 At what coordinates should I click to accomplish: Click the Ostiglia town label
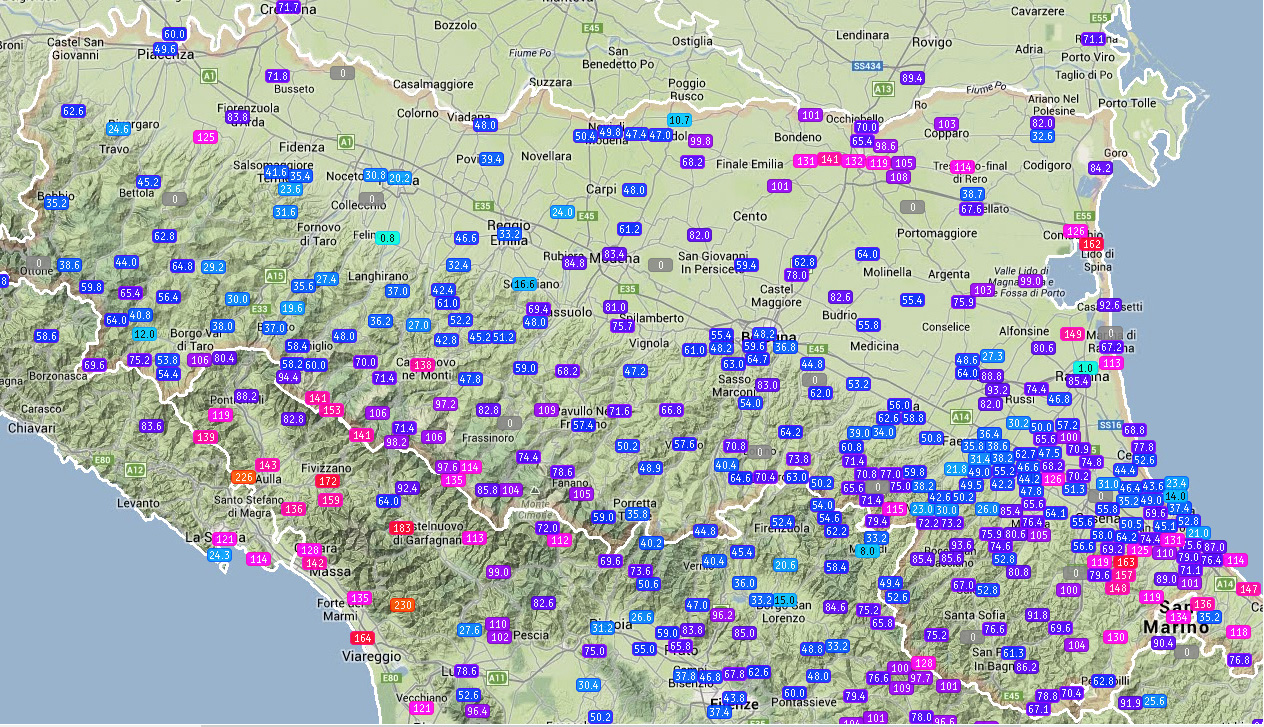pos(692,41)
